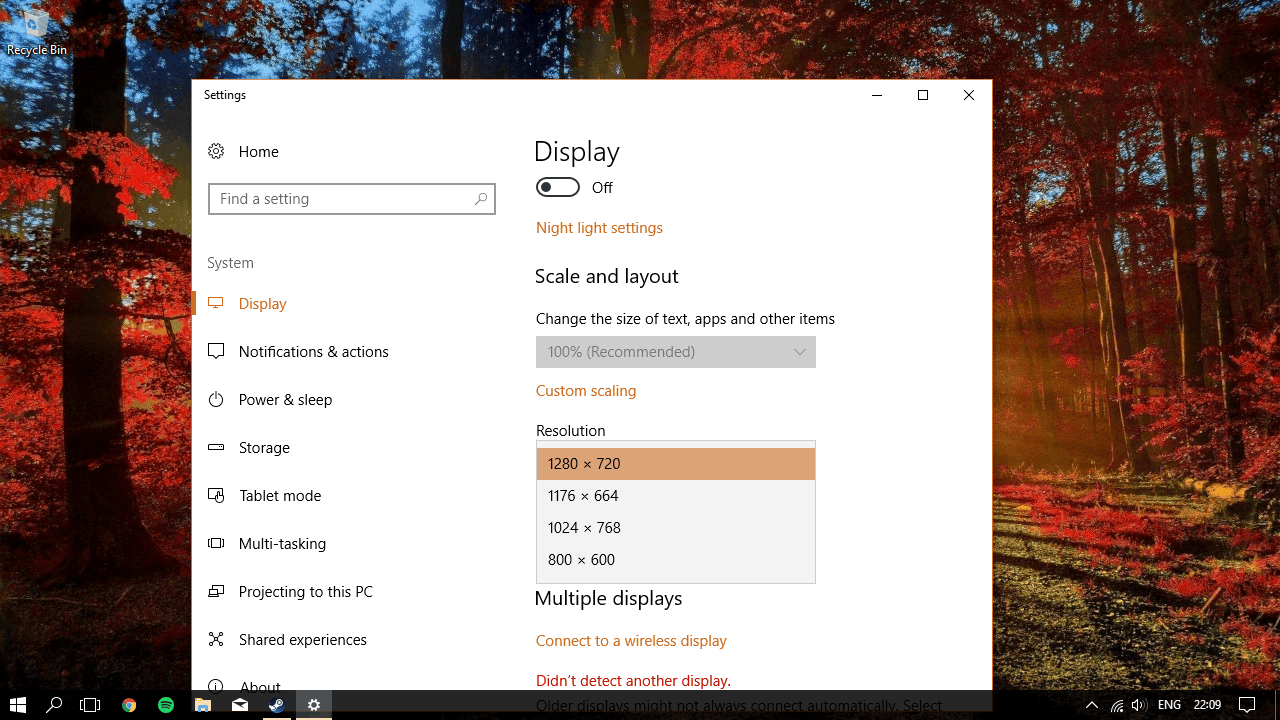The height and width of the screenshot is (720, 1280).
Task: Toggle the Night light switch
Action: point(558,187)
